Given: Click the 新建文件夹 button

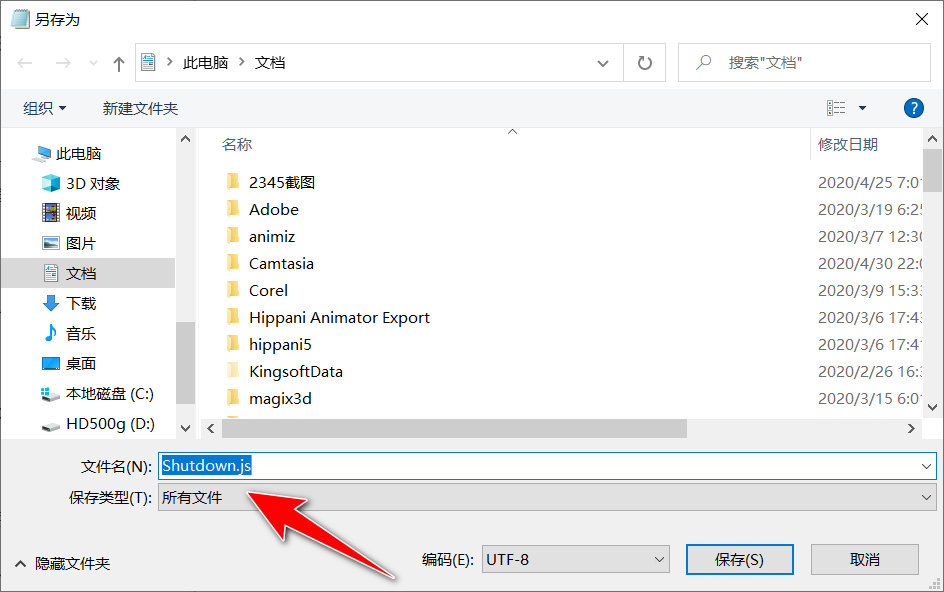Looking at the screenshot, I should click(x=141, y=108).
